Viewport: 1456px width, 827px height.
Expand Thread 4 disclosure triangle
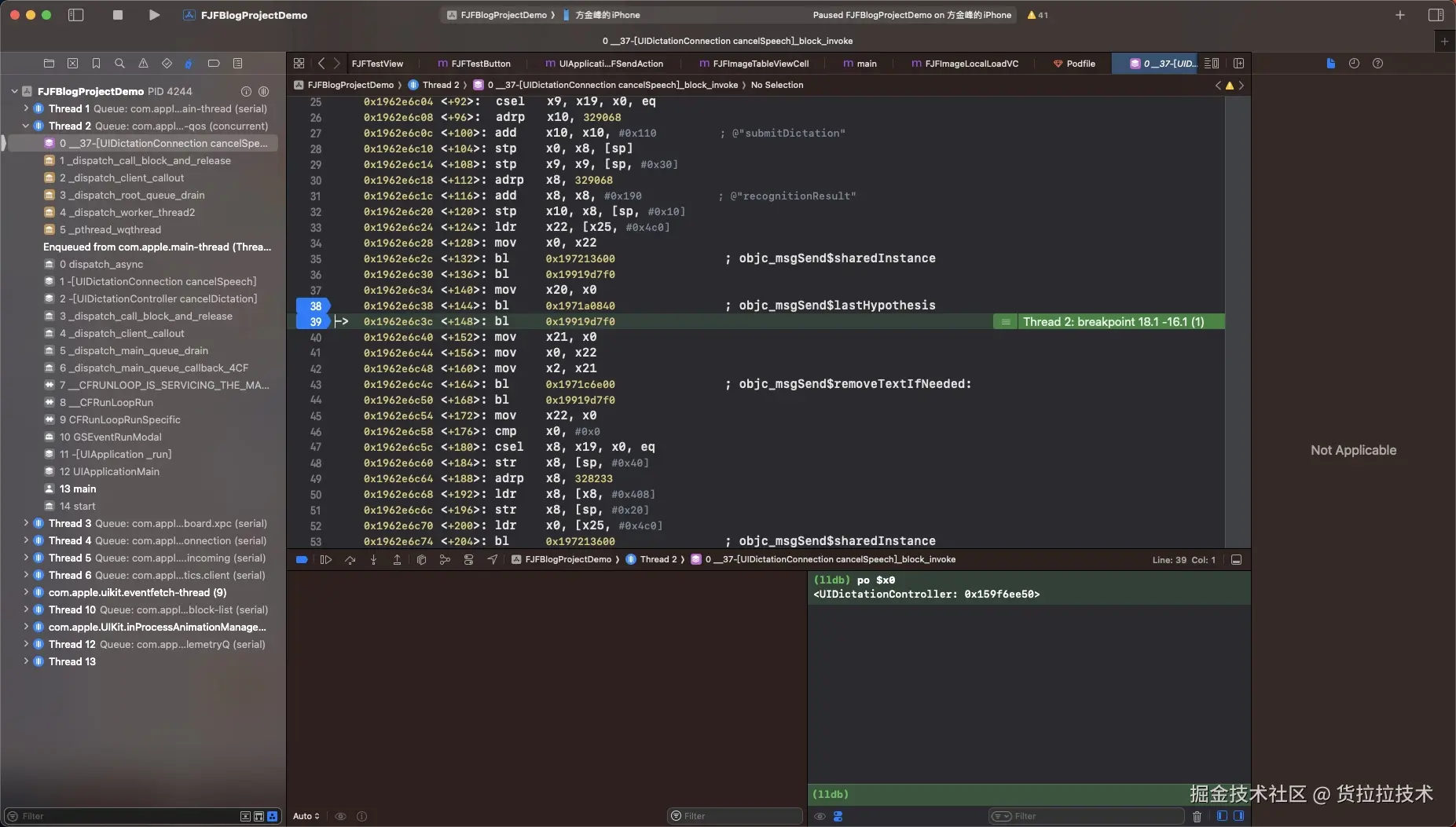pyautogui.click(x=26, y=540)
